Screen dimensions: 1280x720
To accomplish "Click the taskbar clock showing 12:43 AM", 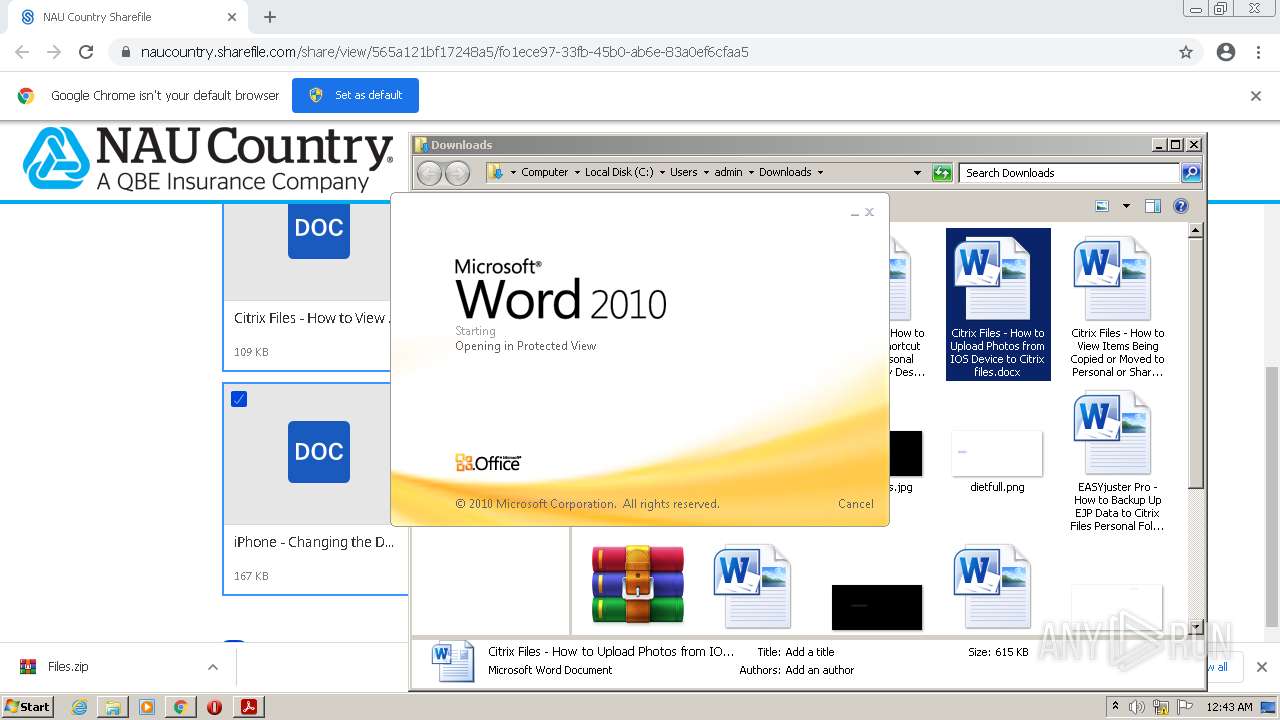I will tap(1229, 707).
